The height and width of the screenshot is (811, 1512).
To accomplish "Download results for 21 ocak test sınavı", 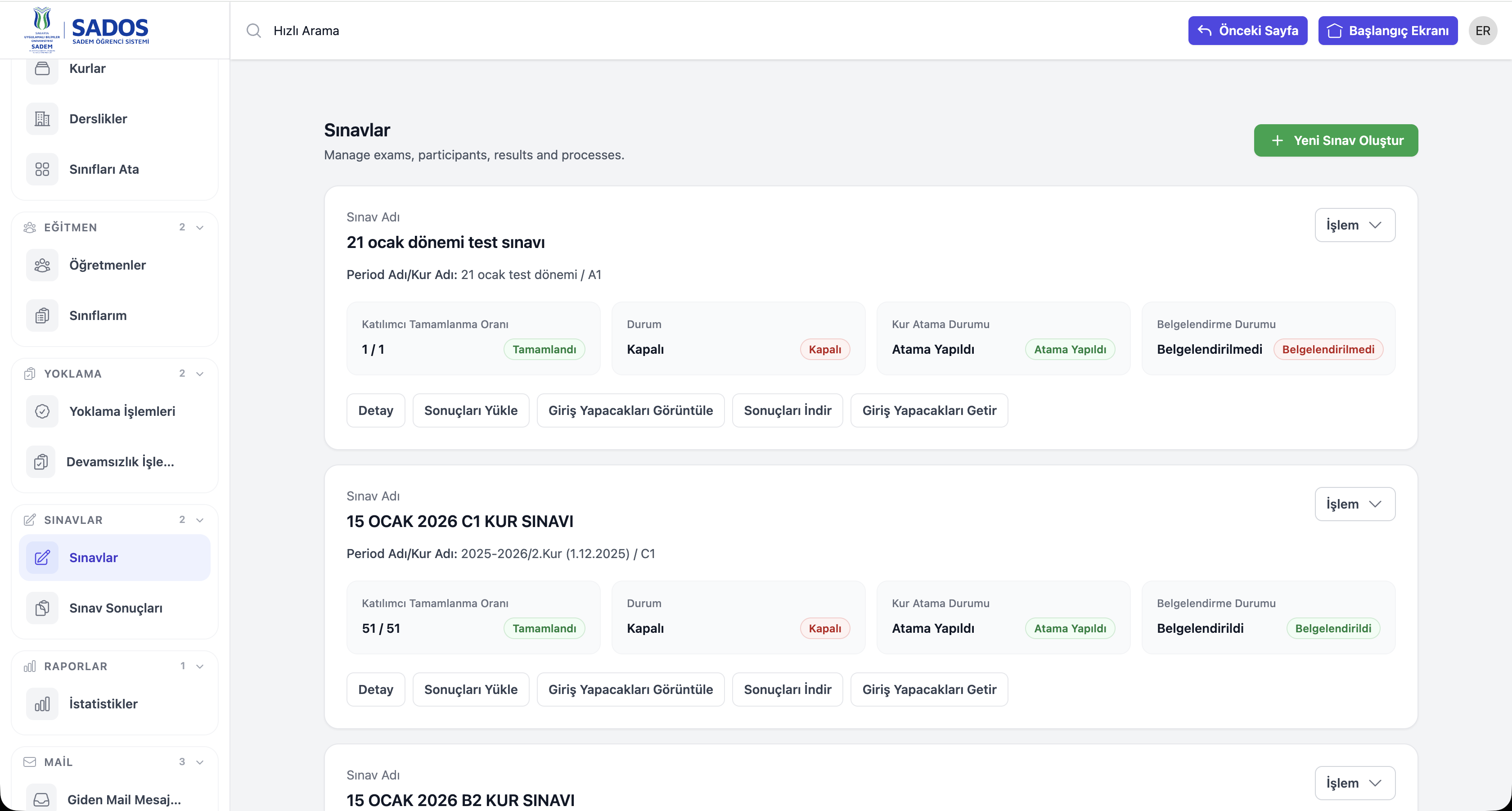I will (787, 410).
